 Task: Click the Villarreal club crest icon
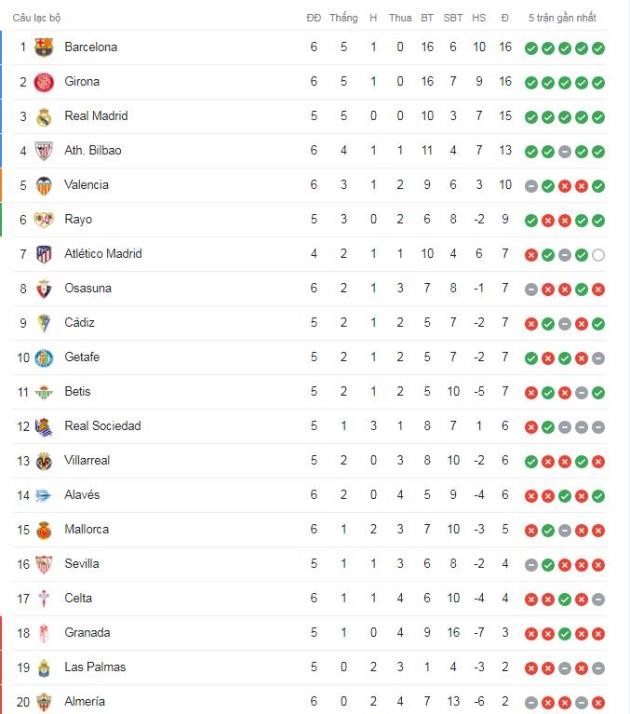pyautogui.click(x=44, y=461)
